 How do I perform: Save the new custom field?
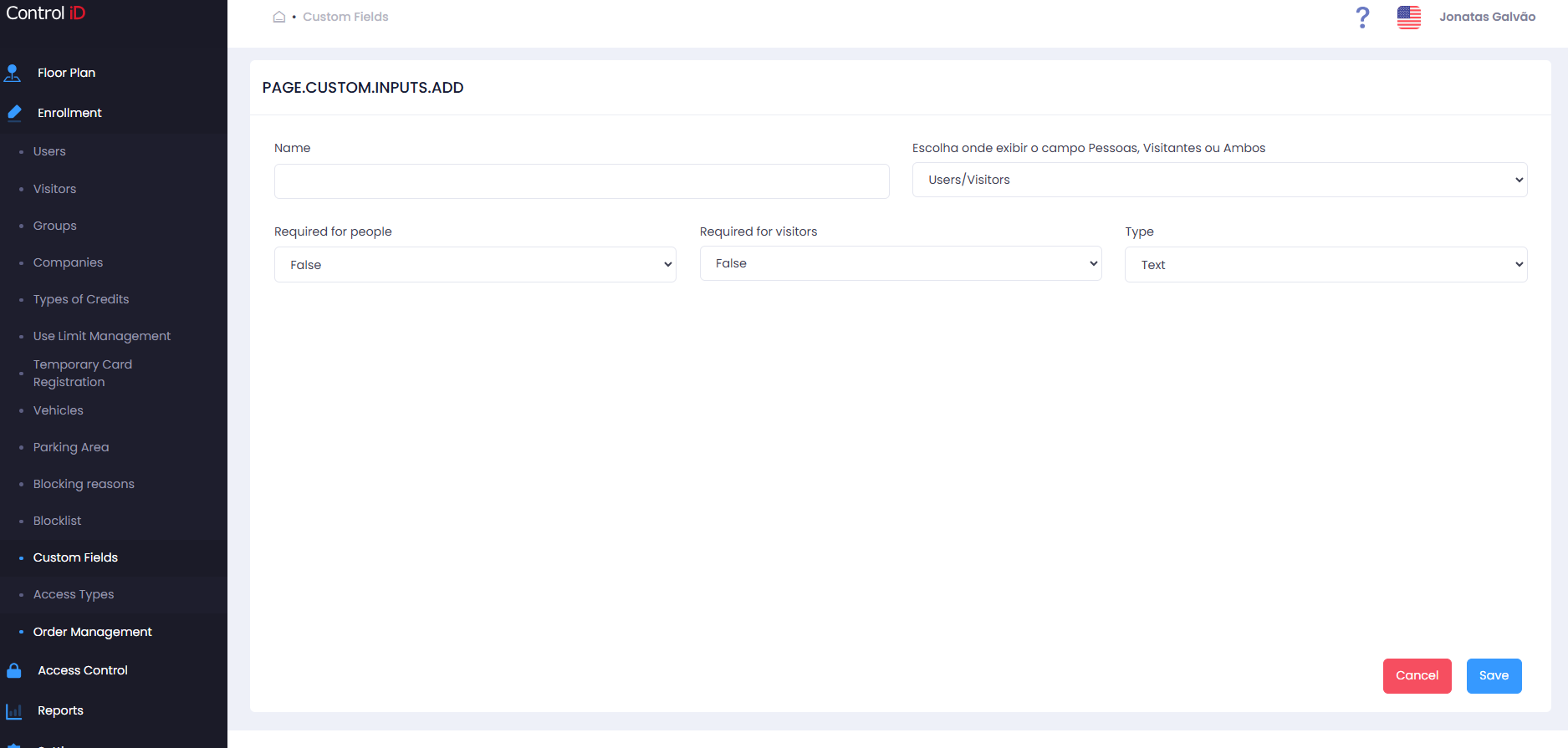(x=1494, y=676)
